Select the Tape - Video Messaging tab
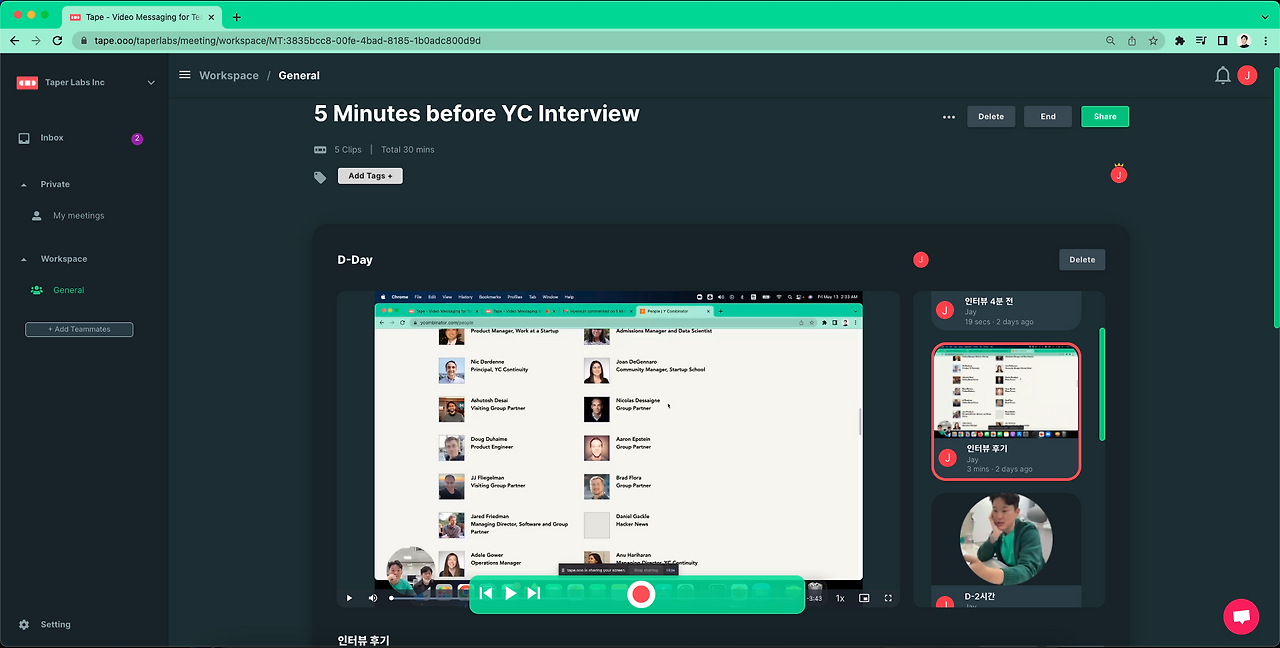1280x648 pixels. [143, 17]
